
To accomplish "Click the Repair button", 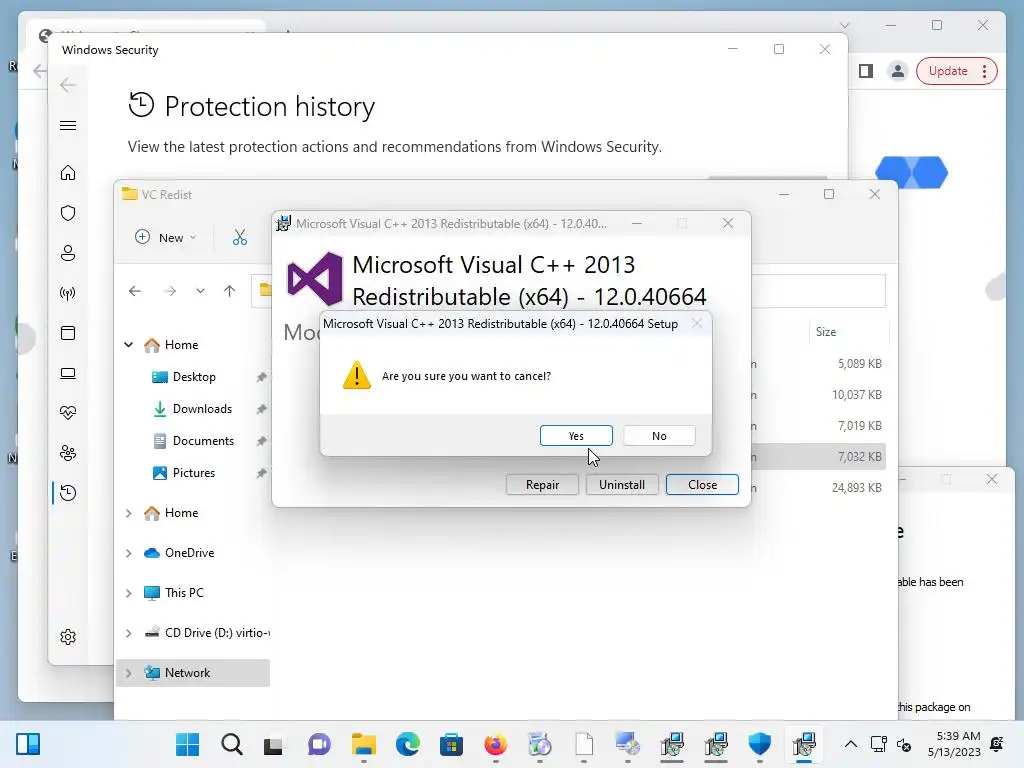I will (x=542, y=485).
